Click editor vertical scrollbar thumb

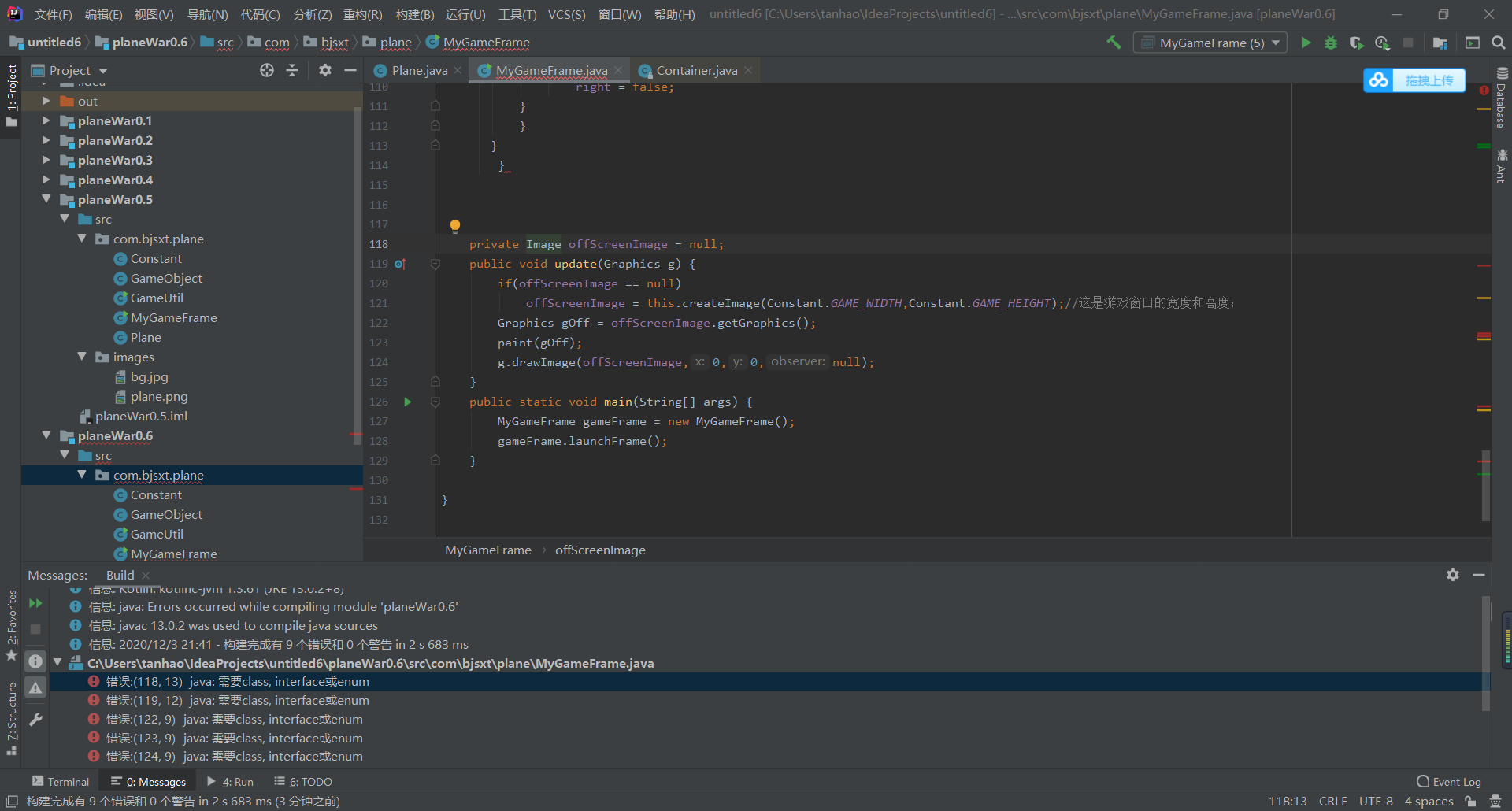1486,485
